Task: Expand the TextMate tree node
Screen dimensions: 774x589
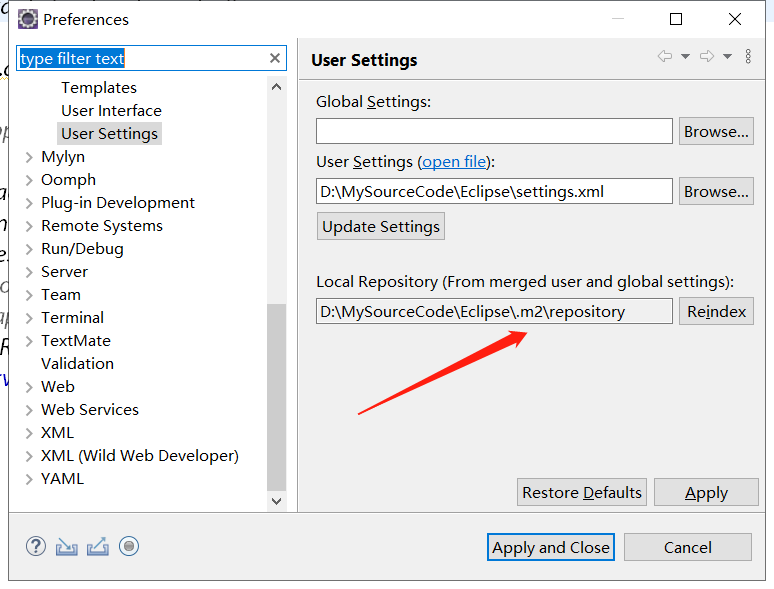Action: [29, 341]
